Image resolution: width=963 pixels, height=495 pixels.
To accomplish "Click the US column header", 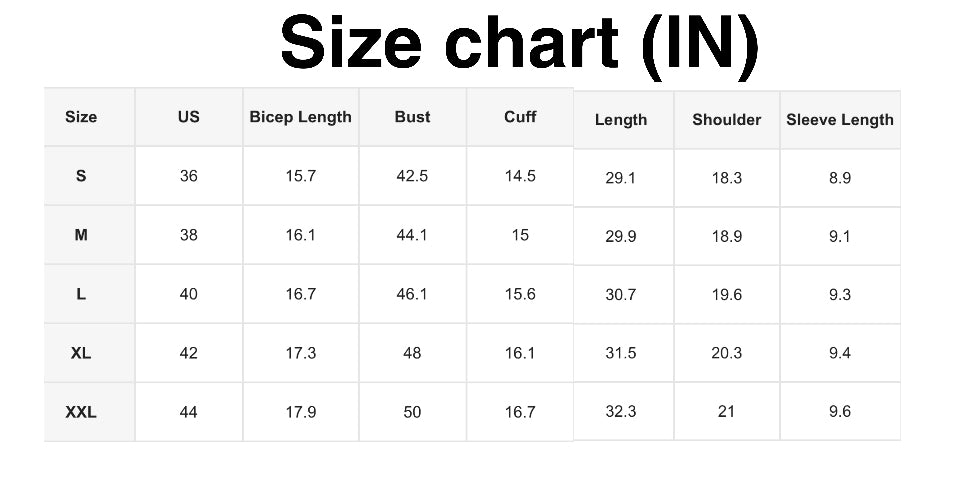I will point(189,117).
